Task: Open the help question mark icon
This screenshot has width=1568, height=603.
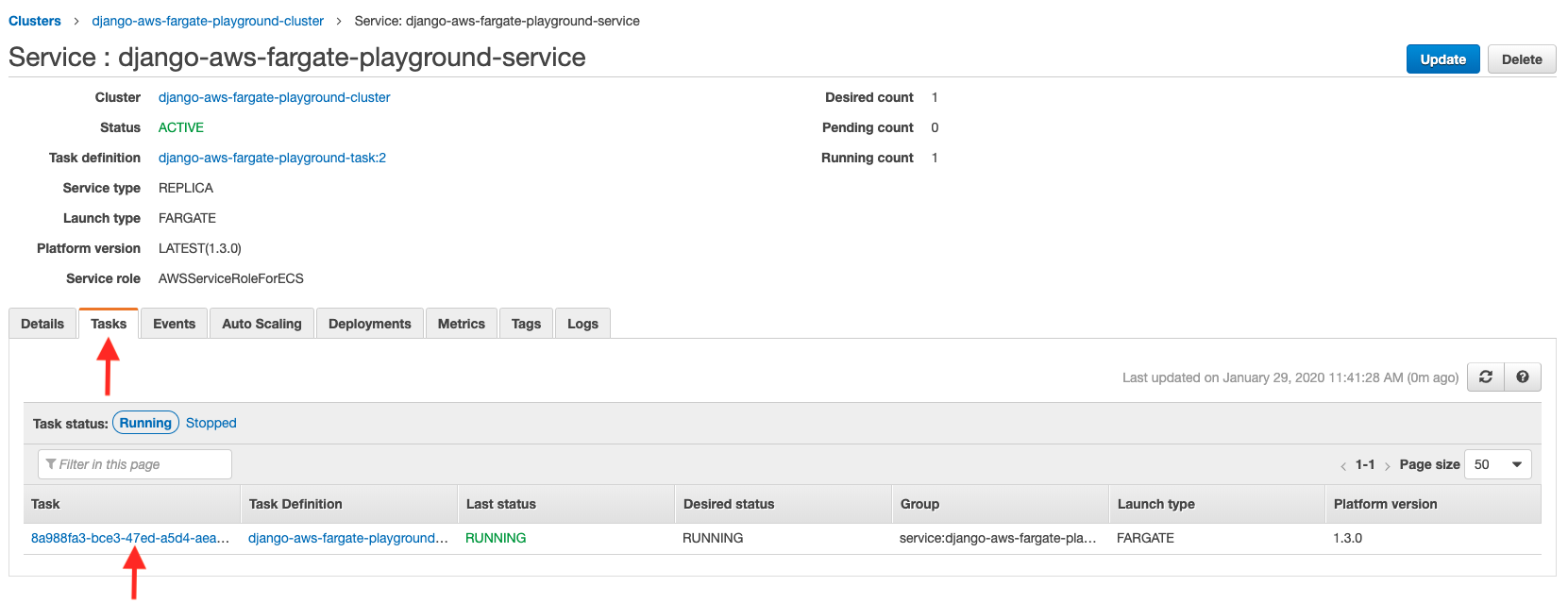Action: click(1523, 377)
